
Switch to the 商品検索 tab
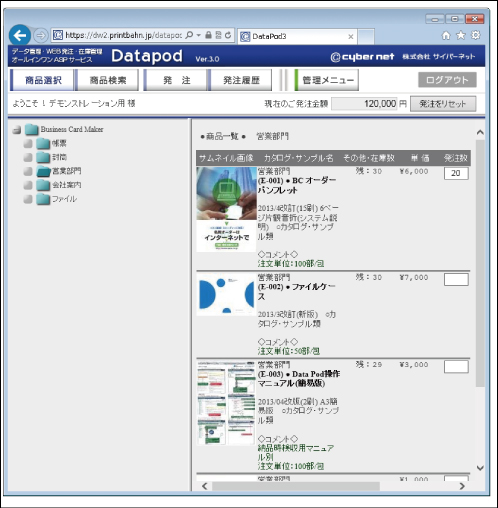coord(107,80)
